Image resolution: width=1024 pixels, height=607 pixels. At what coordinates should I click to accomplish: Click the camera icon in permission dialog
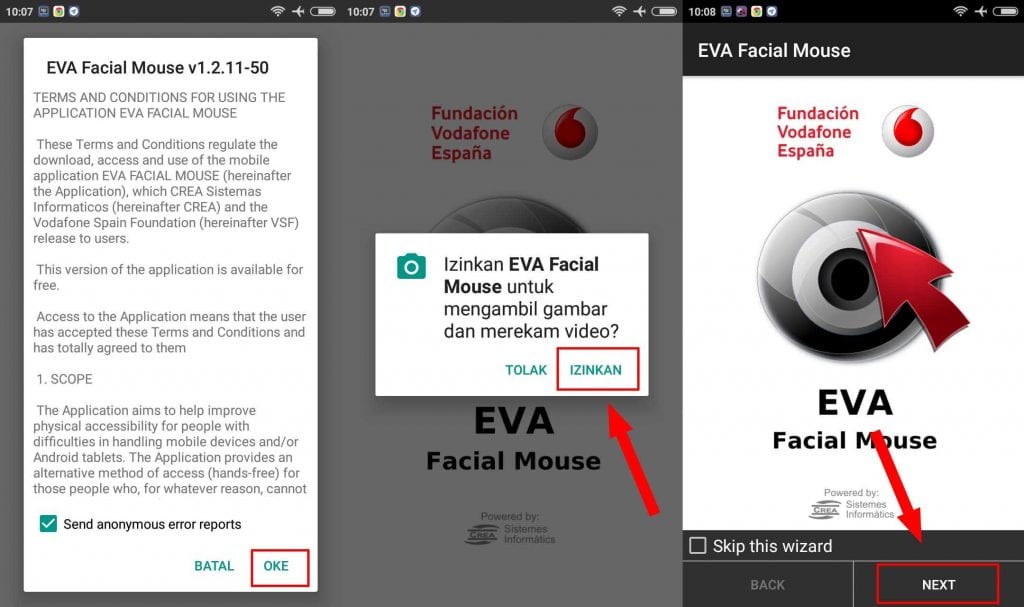pyautogui.click(x=411, y=267)
